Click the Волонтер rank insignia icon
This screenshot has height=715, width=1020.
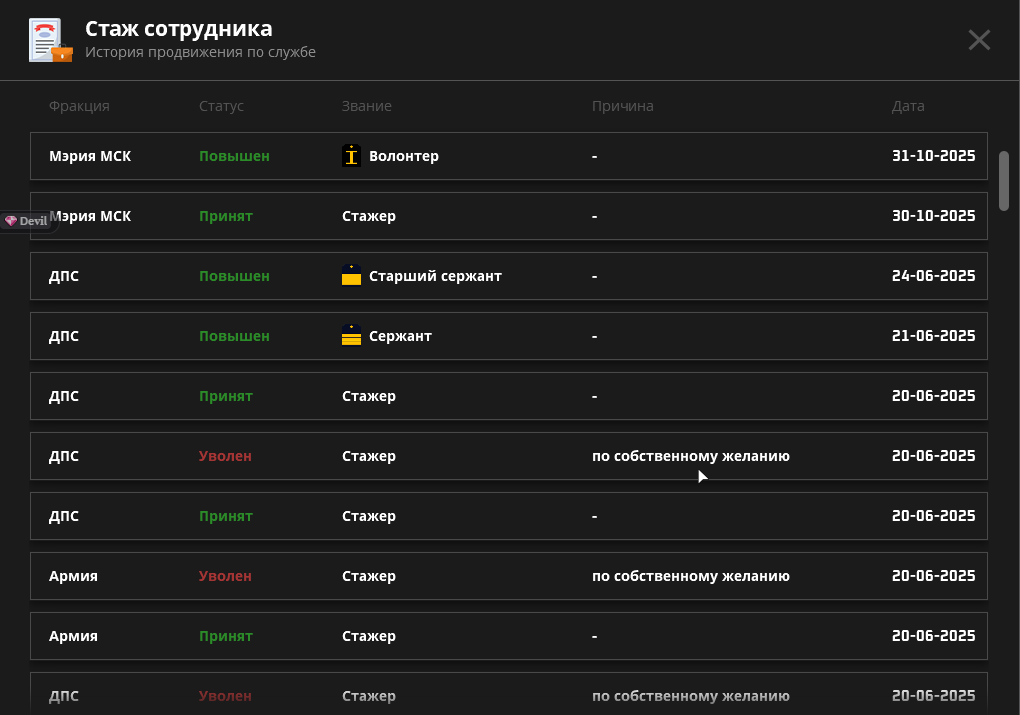pyautogui.click(x=351, y=156)
